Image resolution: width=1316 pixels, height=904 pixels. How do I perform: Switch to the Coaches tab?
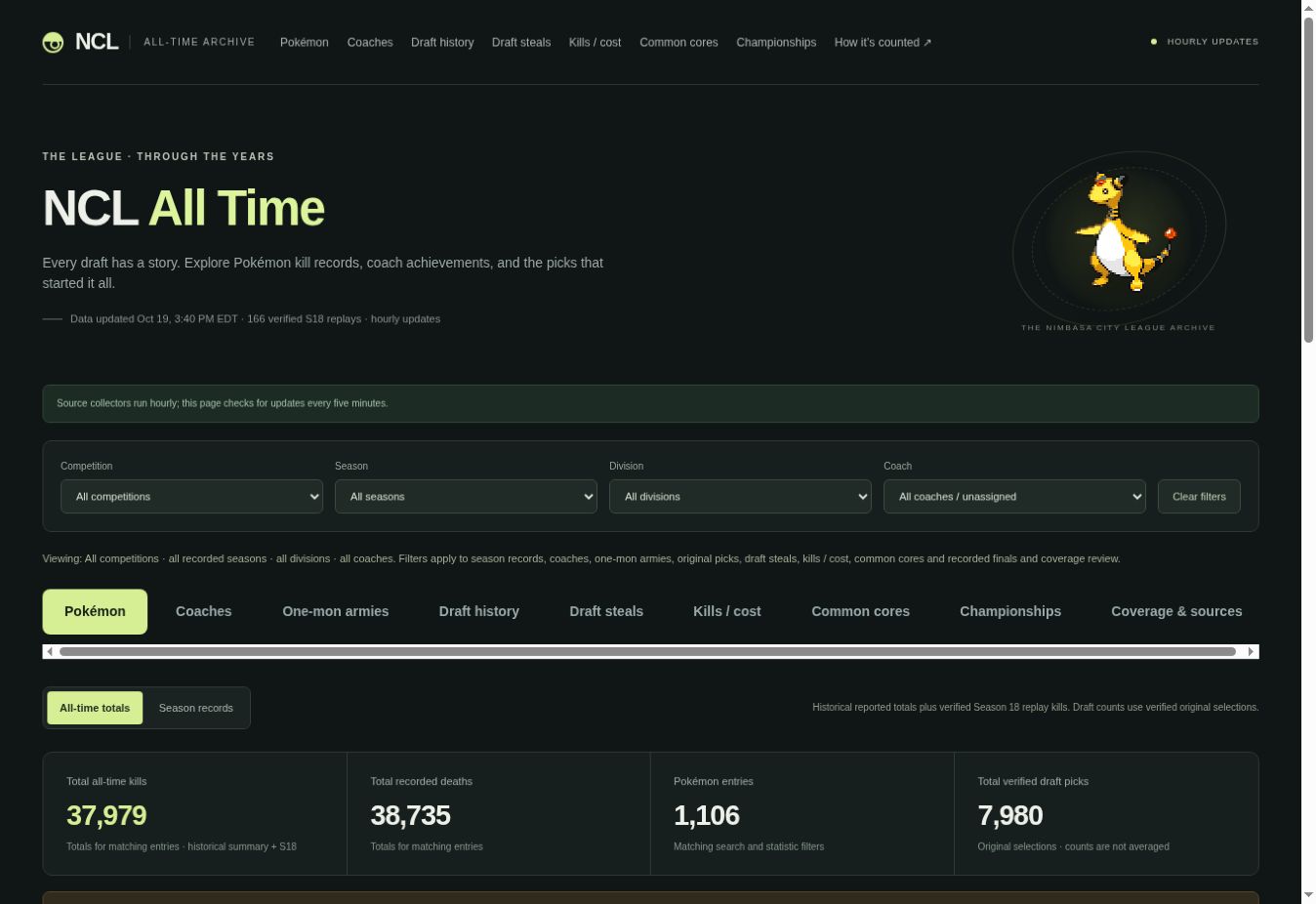pyautogui.click(x=204, y=611)
